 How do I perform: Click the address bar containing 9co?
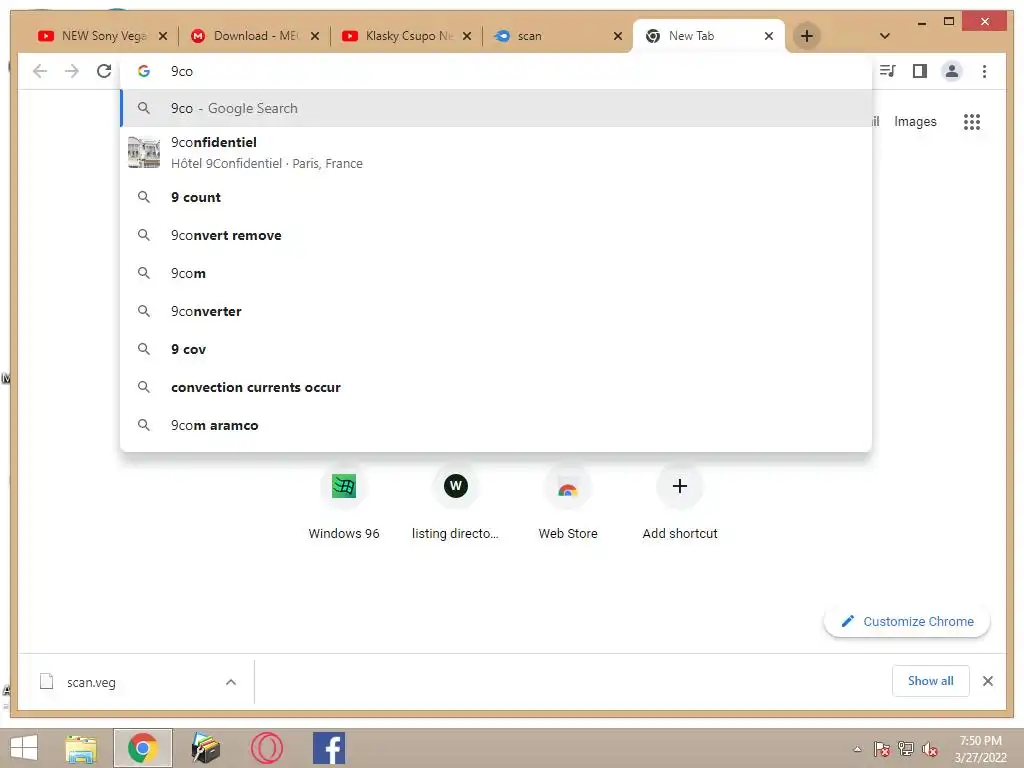click(x=496, y=71)
